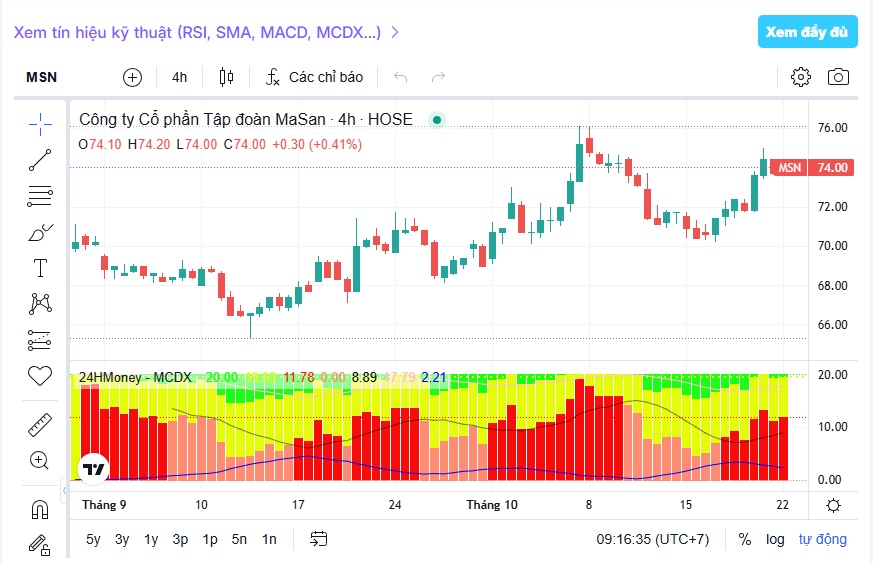The height and width of the screenshot is (563, 873).
Task: Click the Xem đầy đủ button
Action: [x=807, y=32]
